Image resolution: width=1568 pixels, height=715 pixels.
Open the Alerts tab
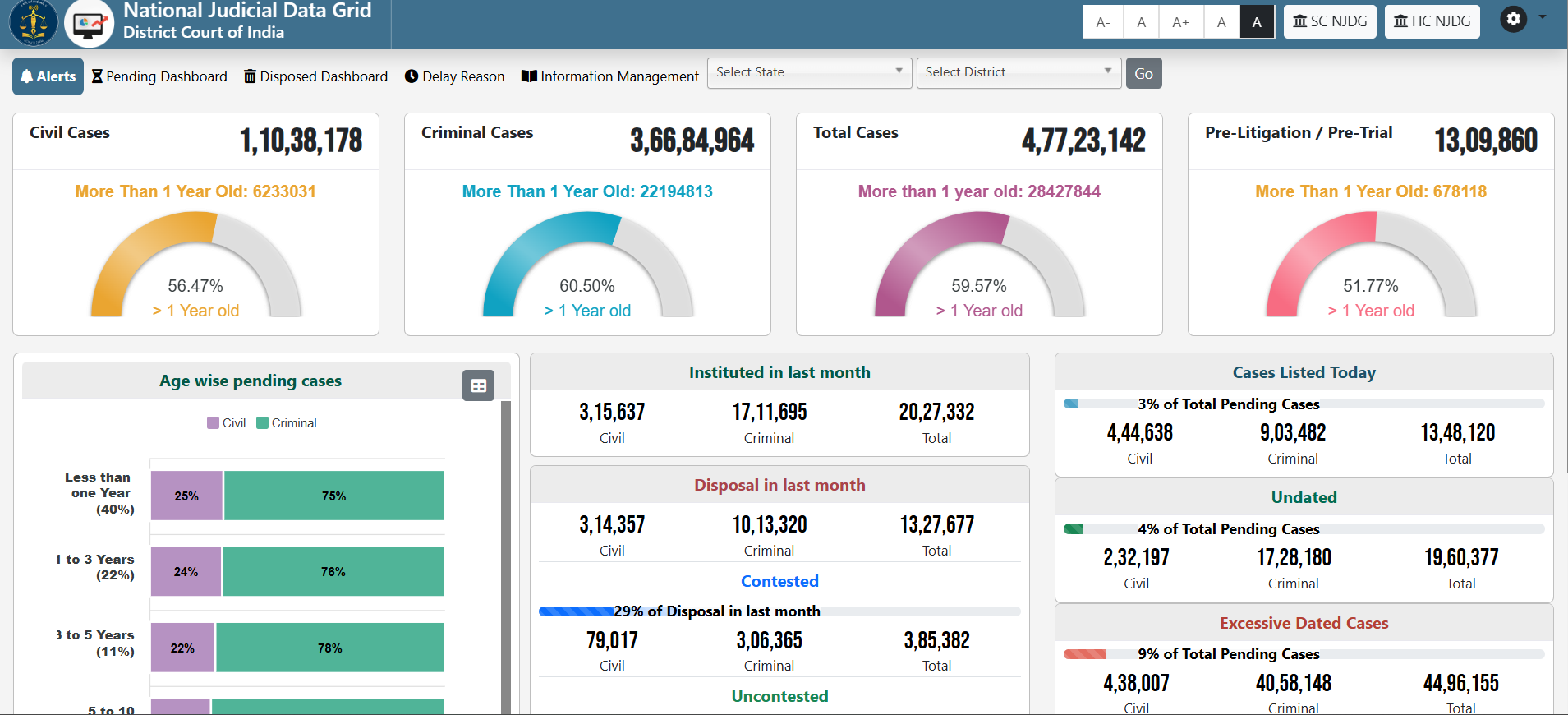[x=48, y=76]
